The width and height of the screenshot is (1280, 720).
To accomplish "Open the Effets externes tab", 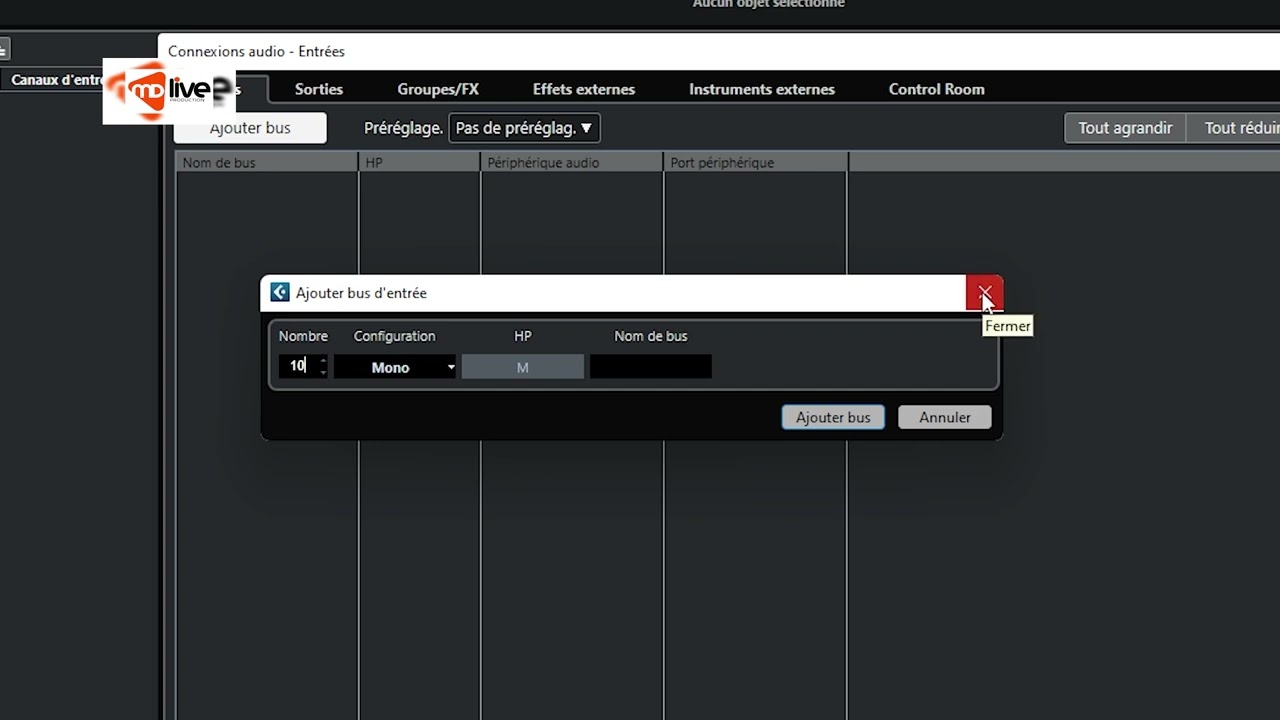I will (584, 89).
